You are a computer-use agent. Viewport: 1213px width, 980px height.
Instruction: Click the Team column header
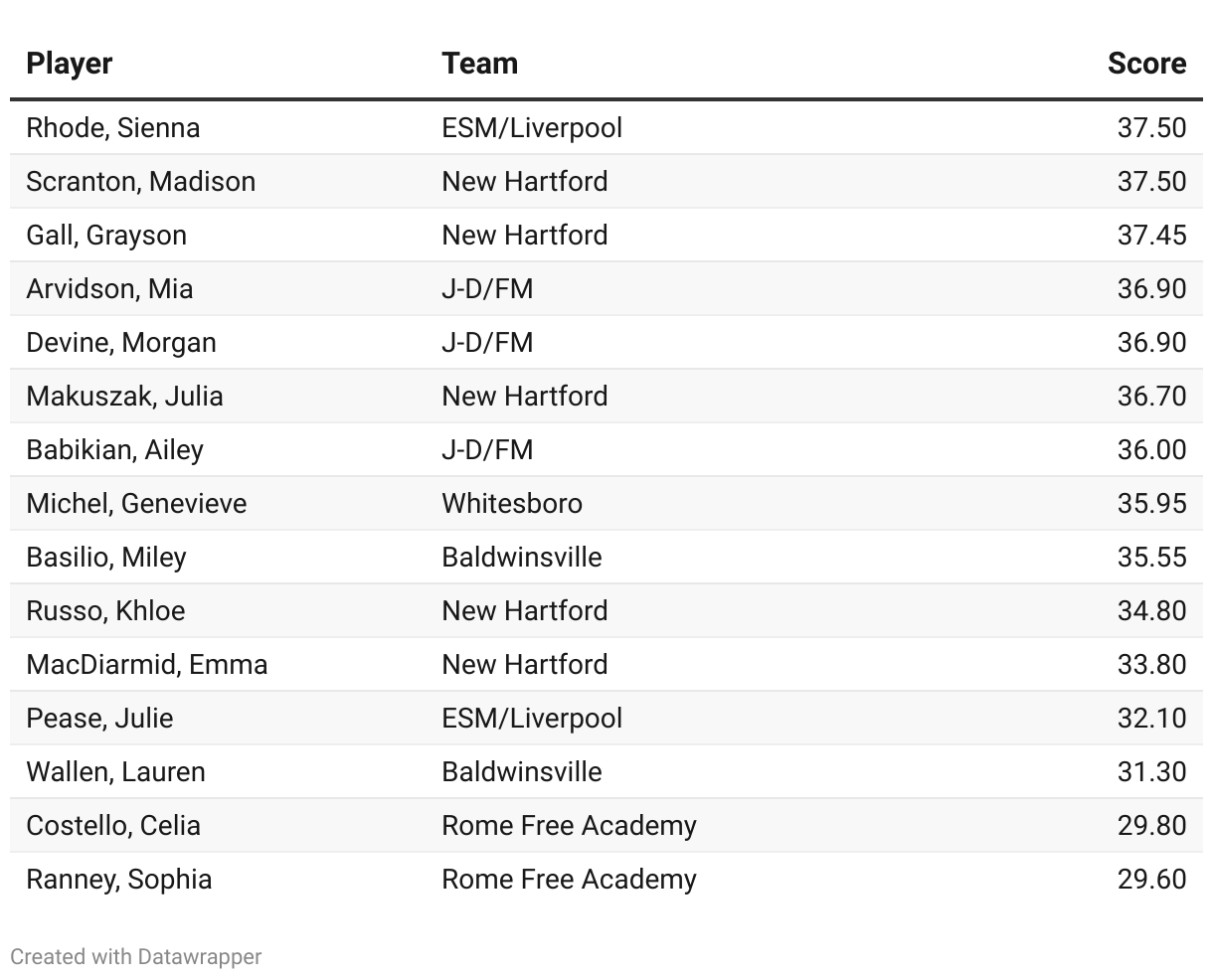[479, 64]
